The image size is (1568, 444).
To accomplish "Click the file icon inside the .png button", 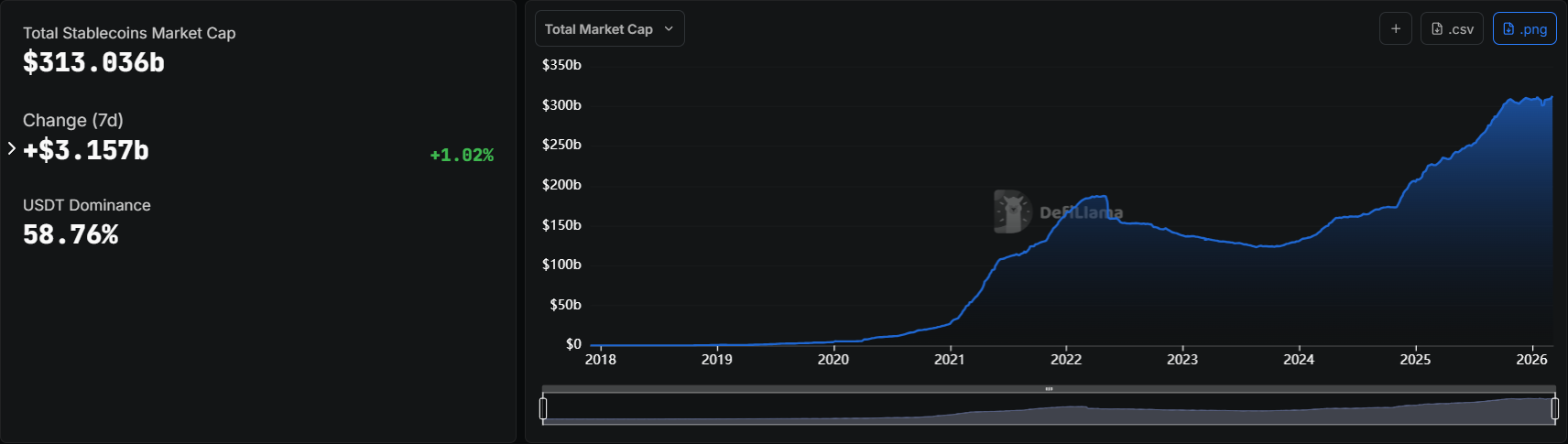I will [1508, 29].
